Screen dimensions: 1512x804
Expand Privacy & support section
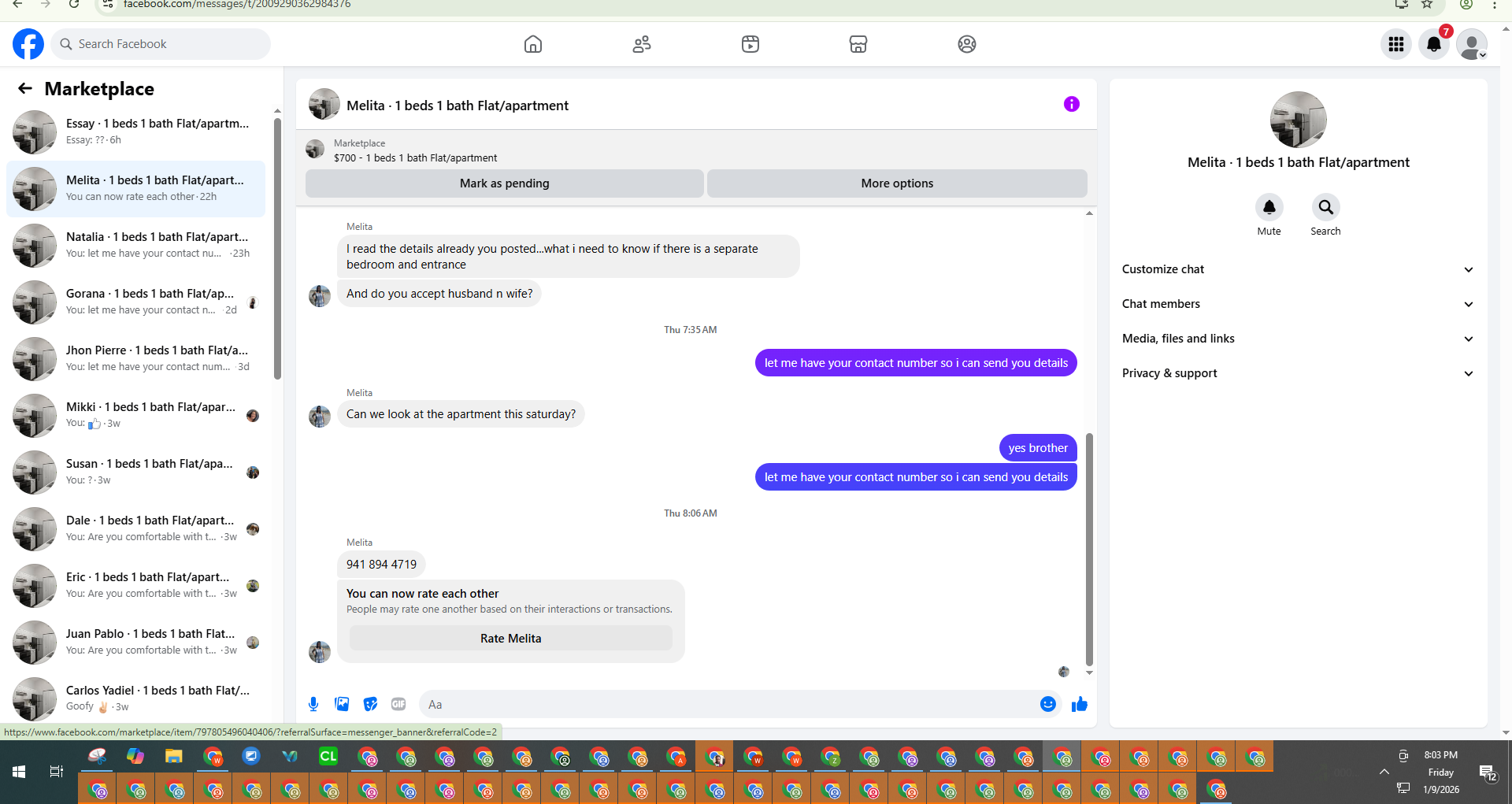tap(1297, 373)
